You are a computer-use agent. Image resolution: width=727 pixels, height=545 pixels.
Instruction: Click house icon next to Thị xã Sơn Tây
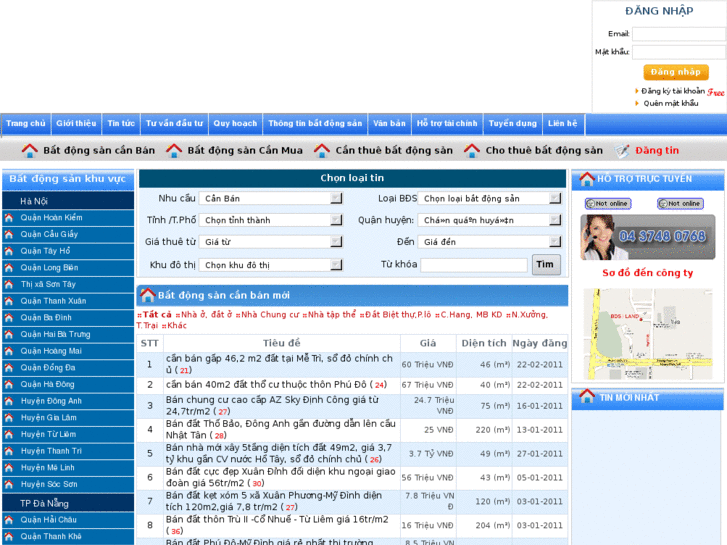pyautogui.click(x=9, y=284)
